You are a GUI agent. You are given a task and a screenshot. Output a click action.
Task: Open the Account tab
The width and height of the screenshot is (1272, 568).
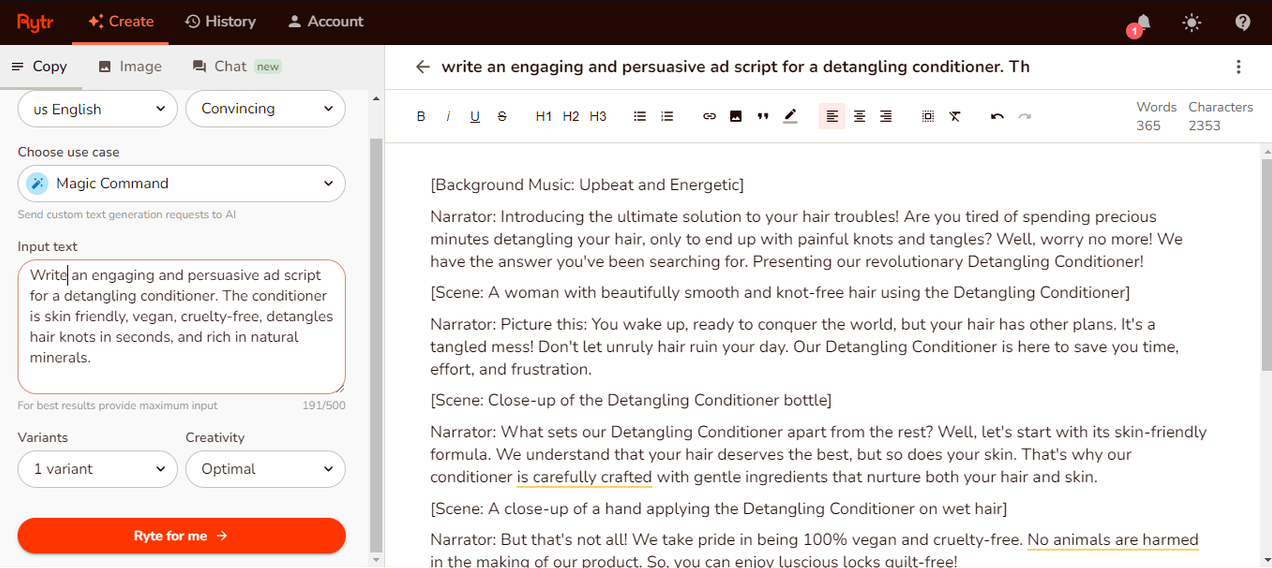point(325,21)
